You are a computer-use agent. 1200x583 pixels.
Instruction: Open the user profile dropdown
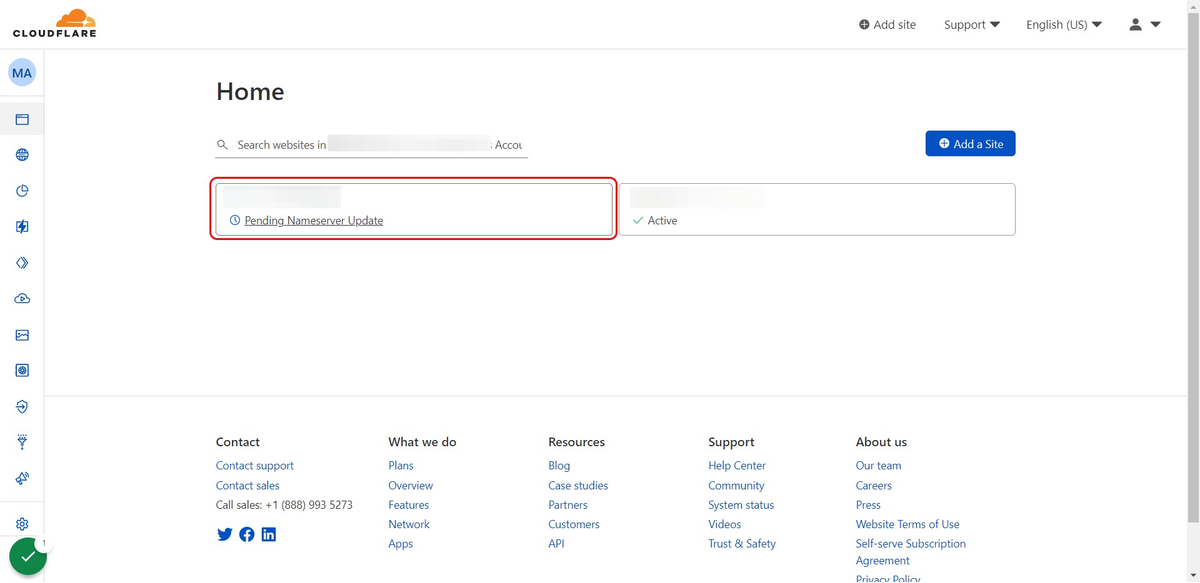pos(1144,25)
